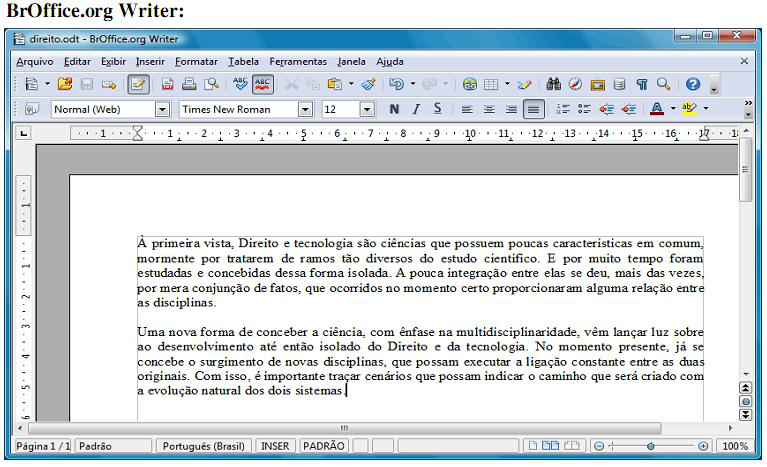
Task: Toggle Underline (S) formatting
Action: click(x=437, y=109)
